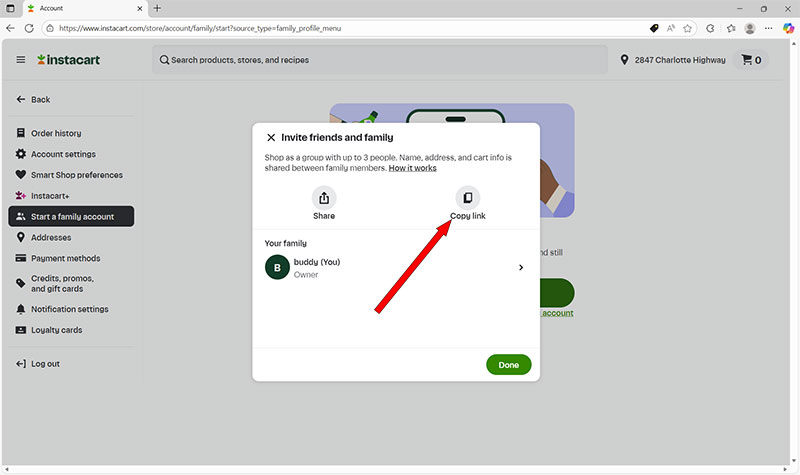Add this page to browser favorites
This screenshot has height=475, width=800.
click(x=688, y=28)
